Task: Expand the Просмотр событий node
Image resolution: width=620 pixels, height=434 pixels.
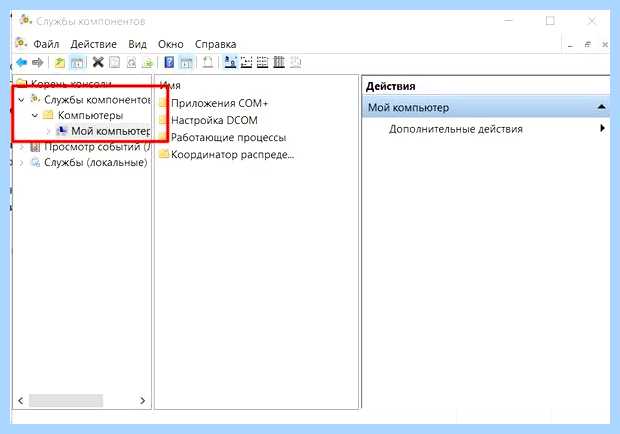Action: point(22,147)
